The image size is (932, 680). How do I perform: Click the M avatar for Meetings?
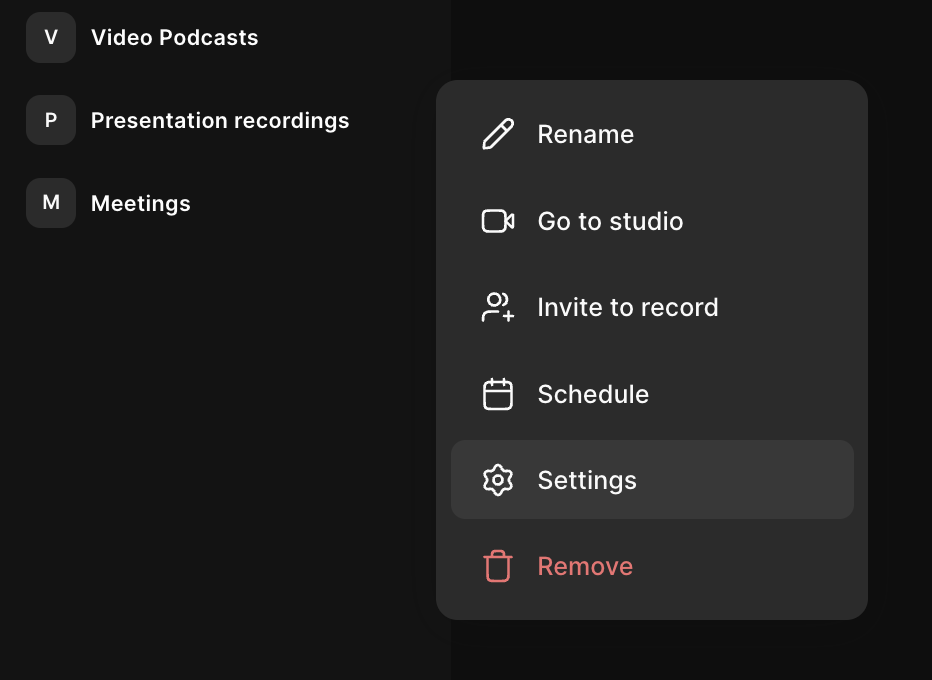[51, 203]
